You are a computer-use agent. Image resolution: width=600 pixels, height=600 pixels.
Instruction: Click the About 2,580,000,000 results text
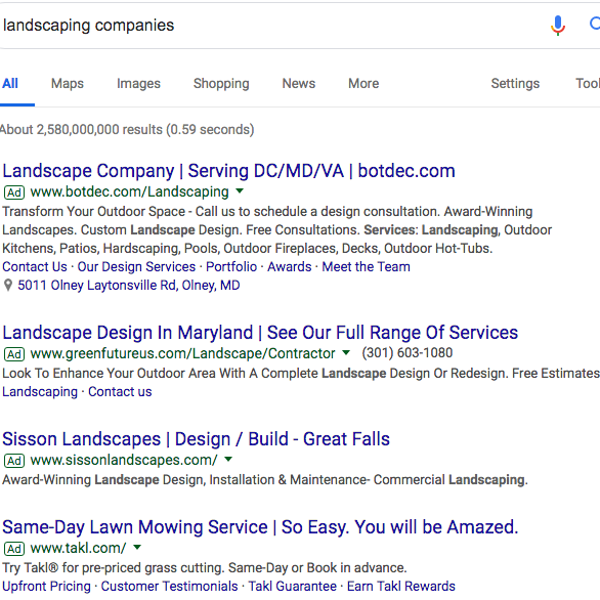(x=127, y=130)
